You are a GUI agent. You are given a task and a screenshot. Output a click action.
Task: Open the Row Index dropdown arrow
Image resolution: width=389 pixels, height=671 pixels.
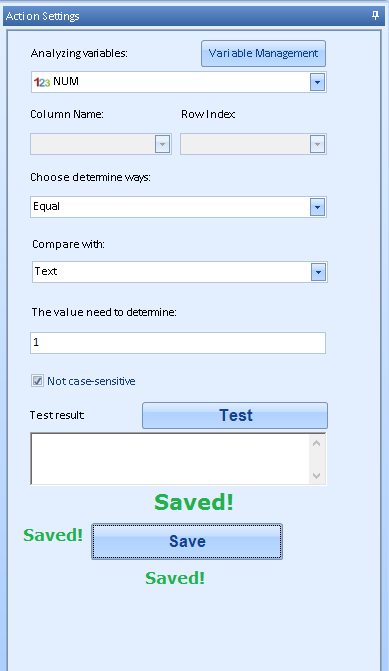[317, 144]
